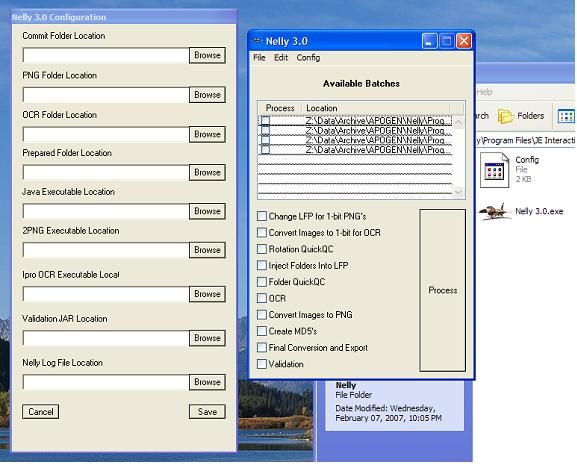Focus the Java Executable Location input field
This screenshot has width=577, height=464.
coord(106,211)
